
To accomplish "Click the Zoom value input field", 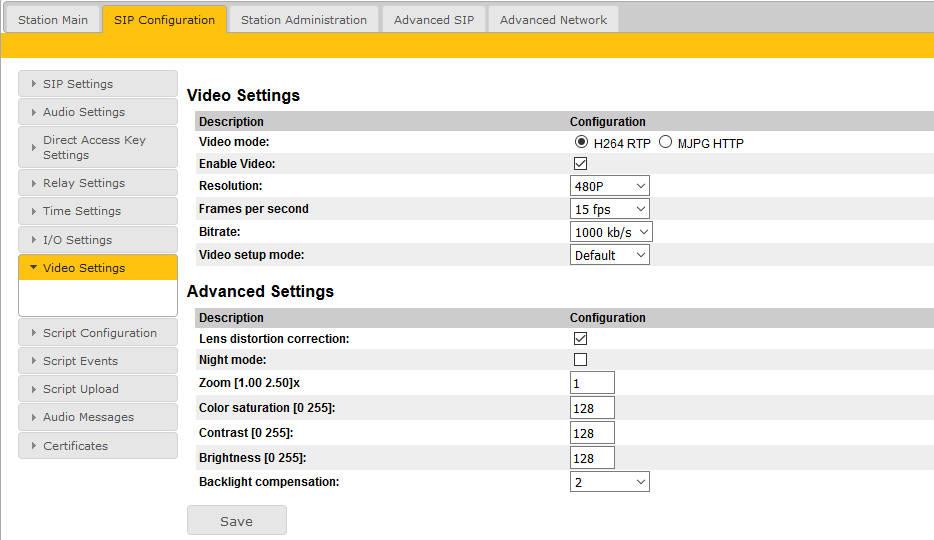I will (592, 384).
